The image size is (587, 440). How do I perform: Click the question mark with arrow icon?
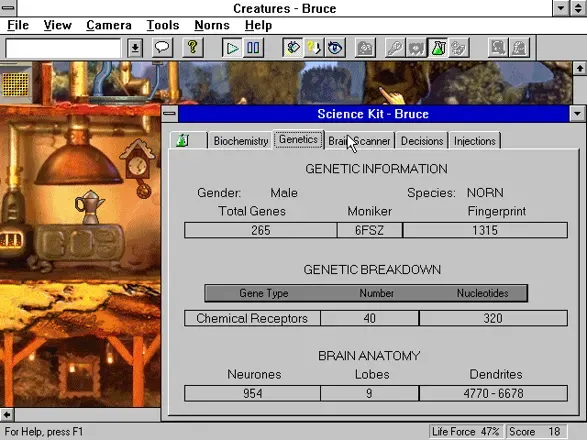(x=313, y=48)
